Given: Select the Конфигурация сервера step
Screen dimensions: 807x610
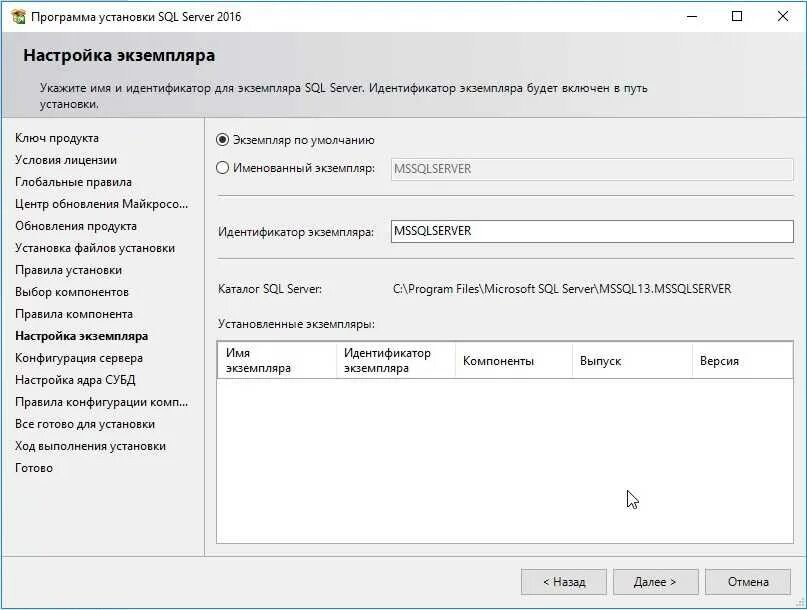Looking at the screenshot, I should pos(79,358).
